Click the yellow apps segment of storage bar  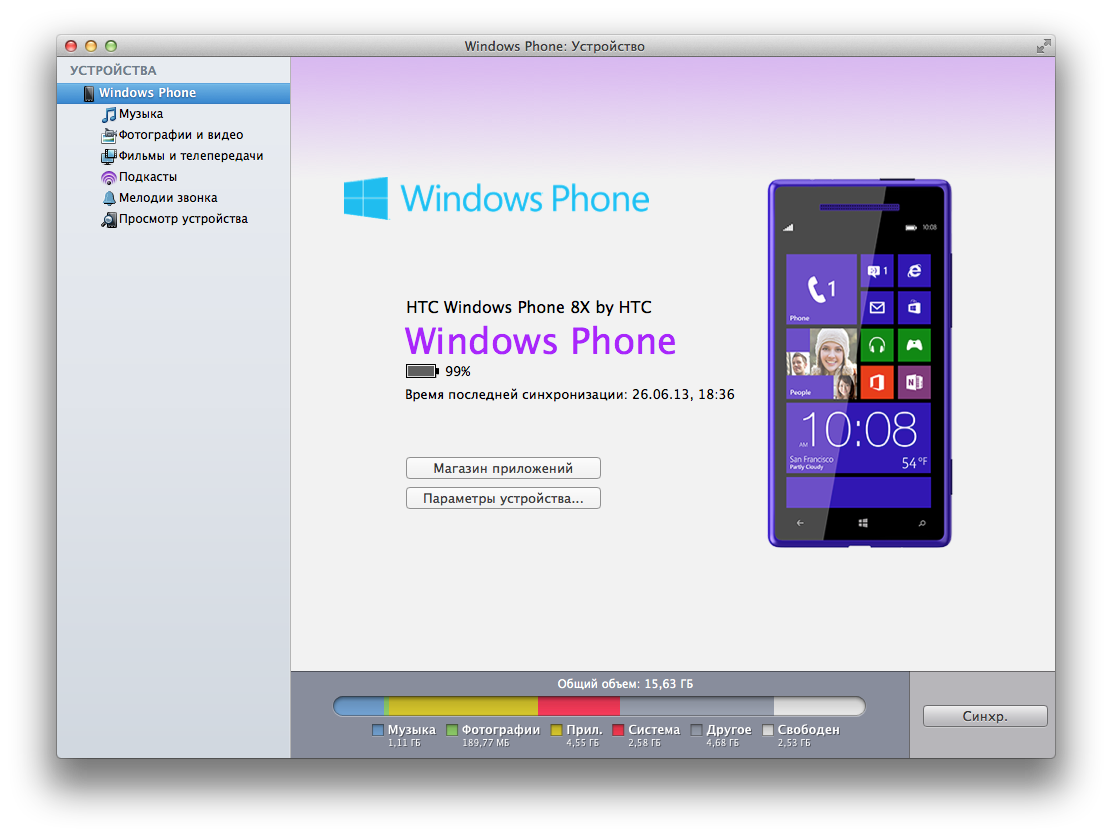(464, 706)
